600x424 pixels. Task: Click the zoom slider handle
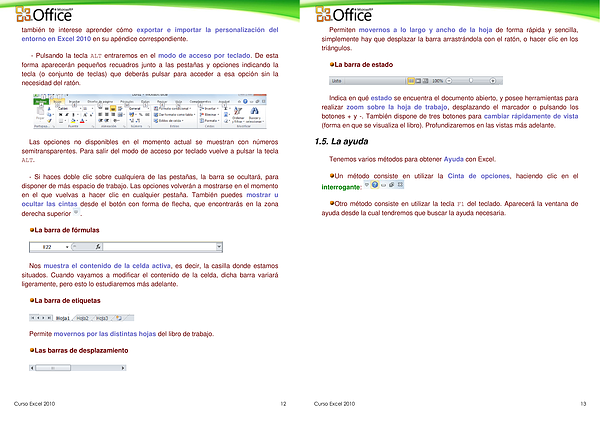[471, 80]
